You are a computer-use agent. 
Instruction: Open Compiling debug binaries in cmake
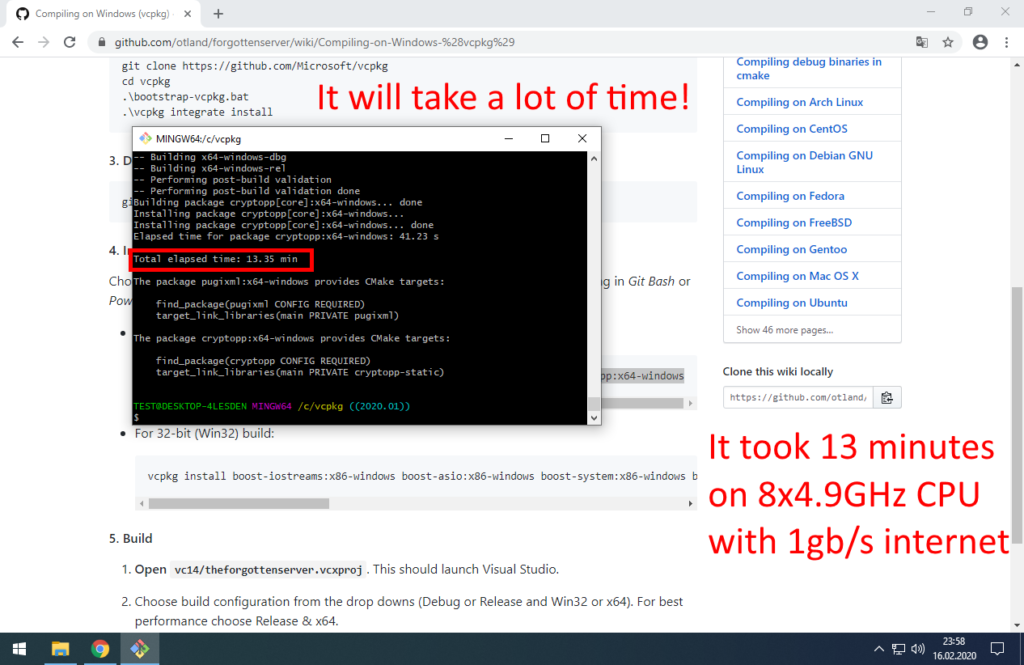pos(808,69)
